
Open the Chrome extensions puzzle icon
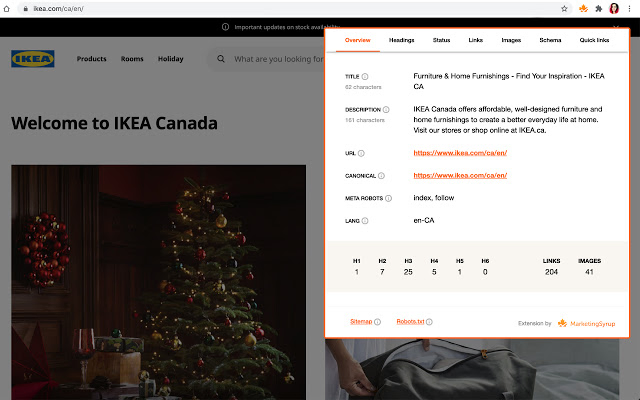(x=599, y=9)
